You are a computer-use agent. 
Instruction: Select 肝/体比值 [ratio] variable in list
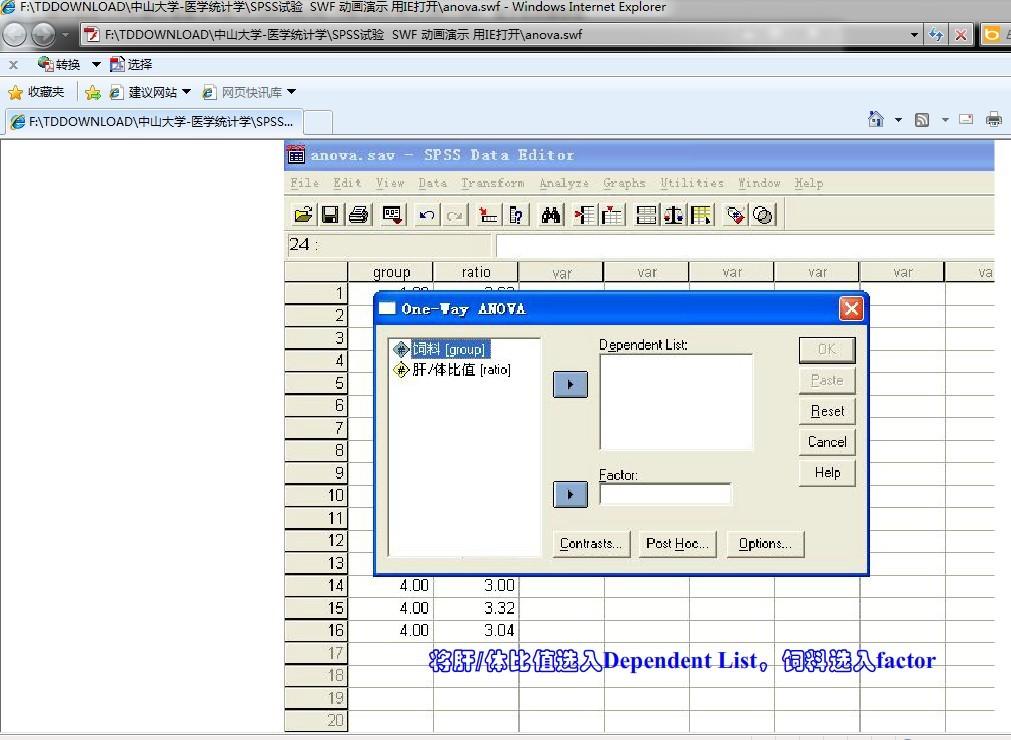[452, 369]
